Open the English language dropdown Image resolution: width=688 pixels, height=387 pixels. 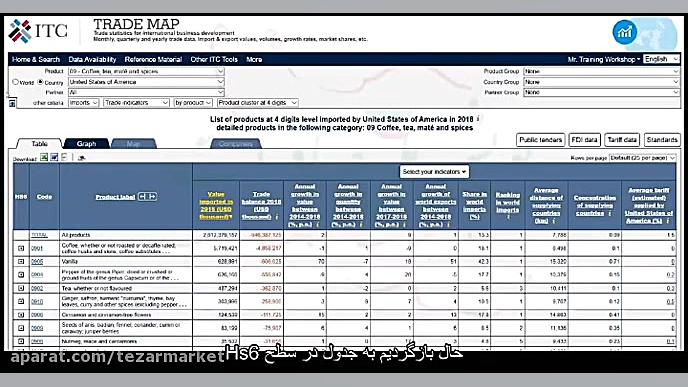[x=661, y=59]
